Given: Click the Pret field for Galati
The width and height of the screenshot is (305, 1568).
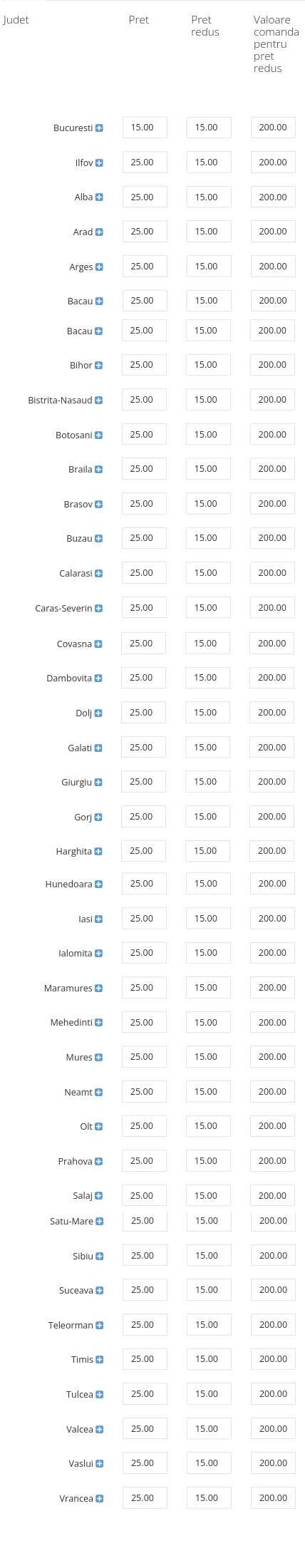Looking at the screenshot, I should coord(143,748).
